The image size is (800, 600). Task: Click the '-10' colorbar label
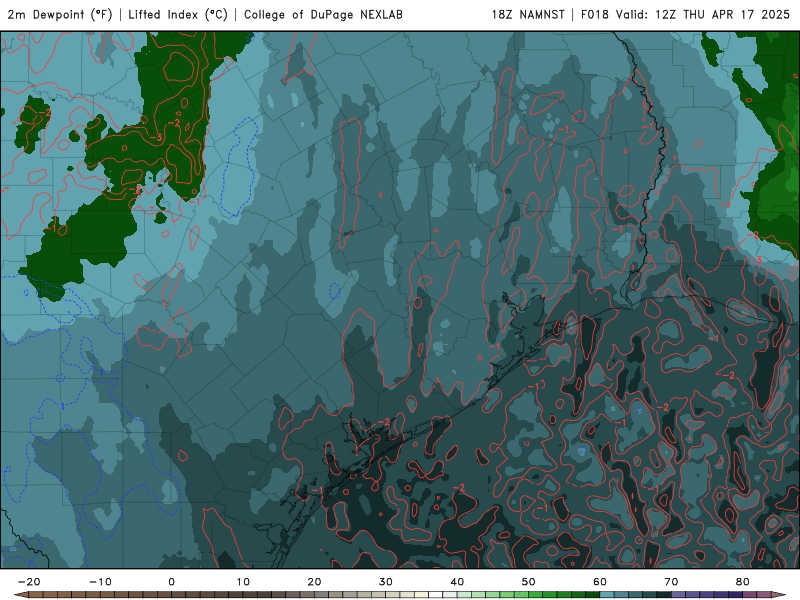(x=100, y=582)
